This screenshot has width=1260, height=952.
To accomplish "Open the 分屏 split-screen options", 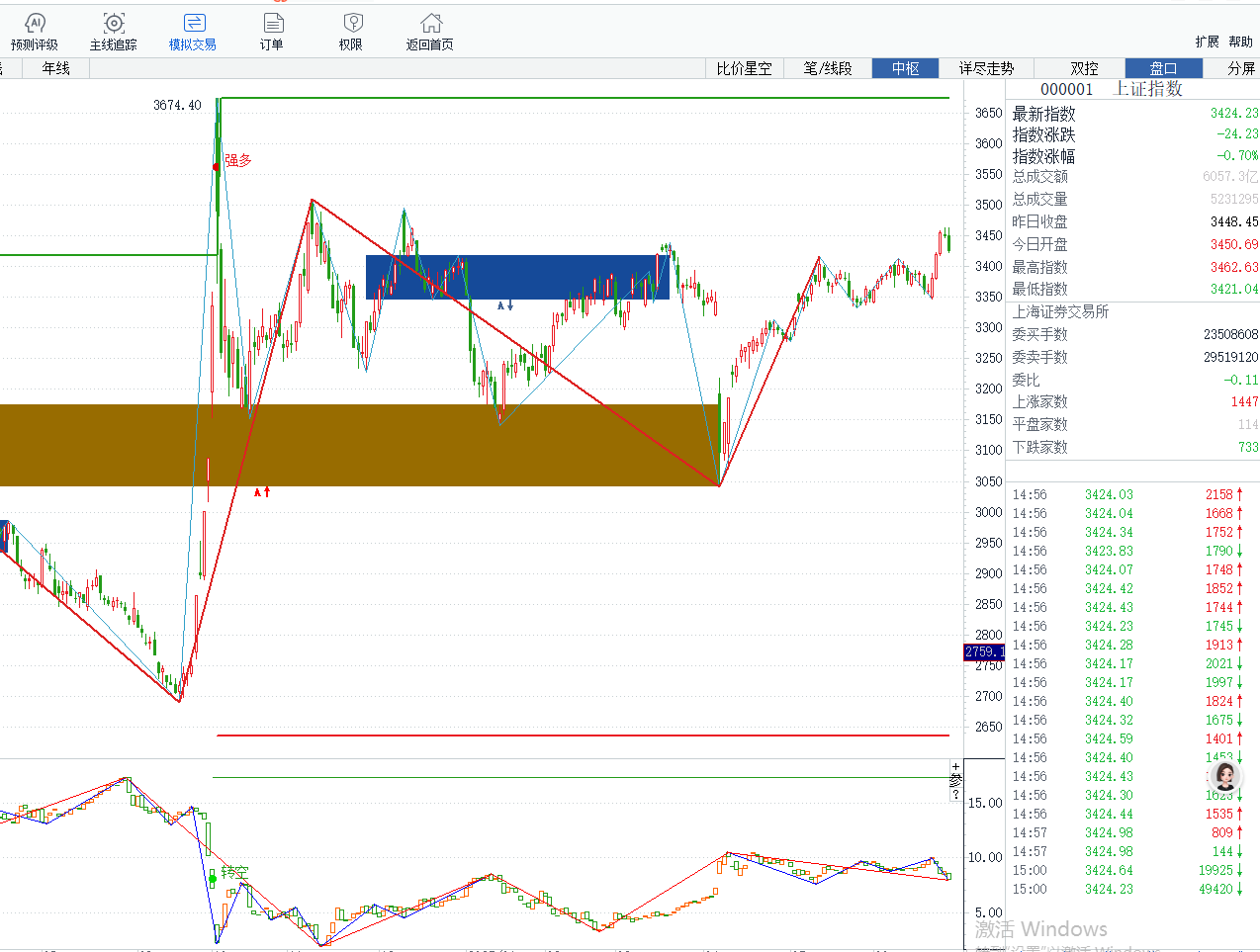I will click(x=1240, y=68).
